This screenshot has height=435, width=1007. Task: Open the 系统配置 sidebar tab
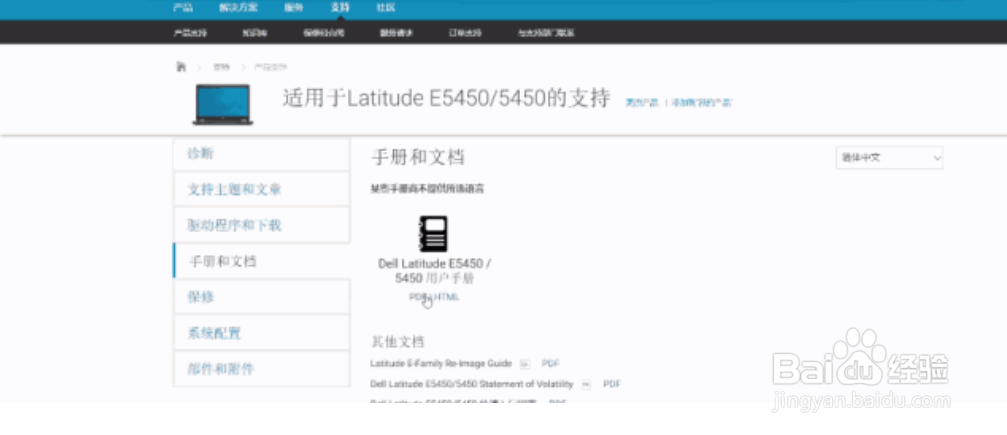[261, 333]
